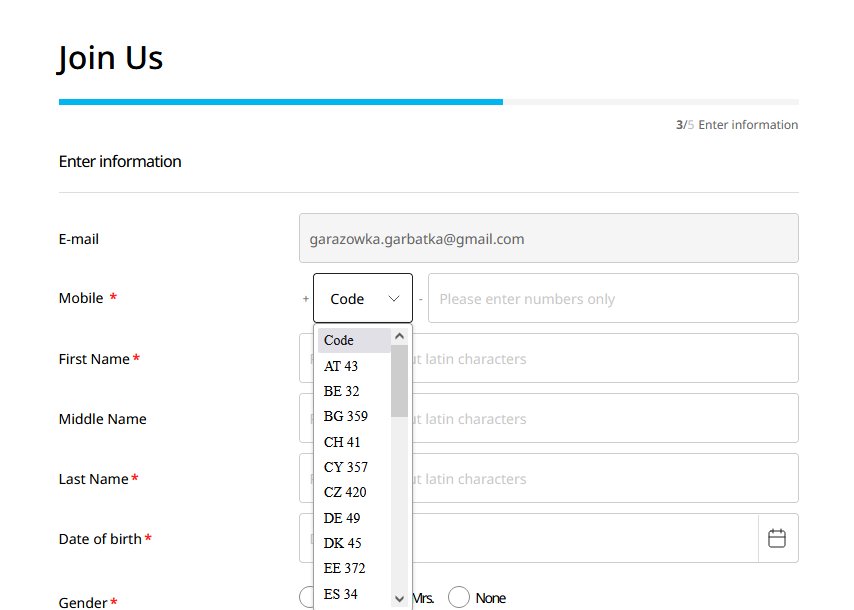Viewport: 854px width, 610px height.
Task: Click the scroll down arrow in code list
Action: (x=399, y=599)
